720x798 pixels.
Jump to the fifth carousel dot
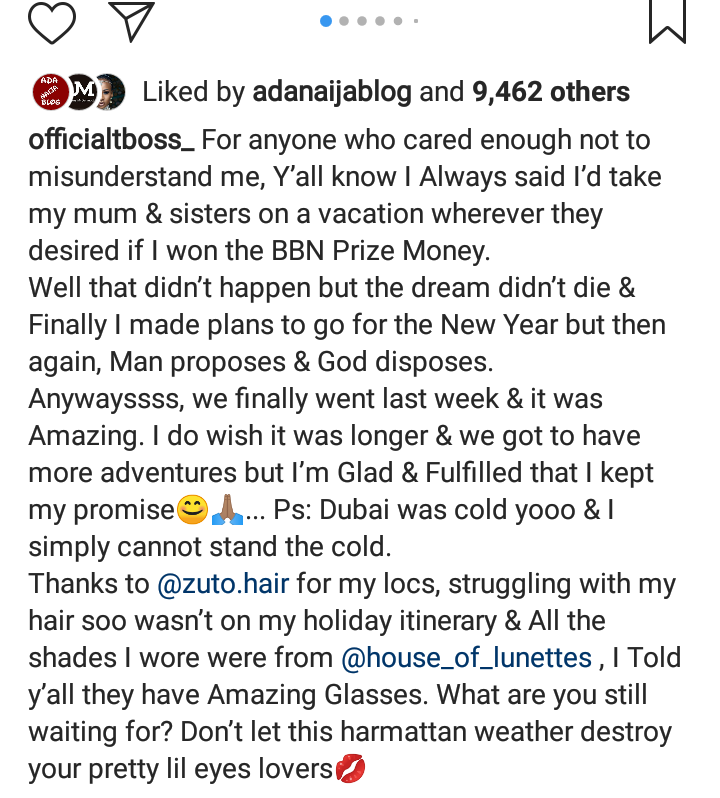[398, 21]
